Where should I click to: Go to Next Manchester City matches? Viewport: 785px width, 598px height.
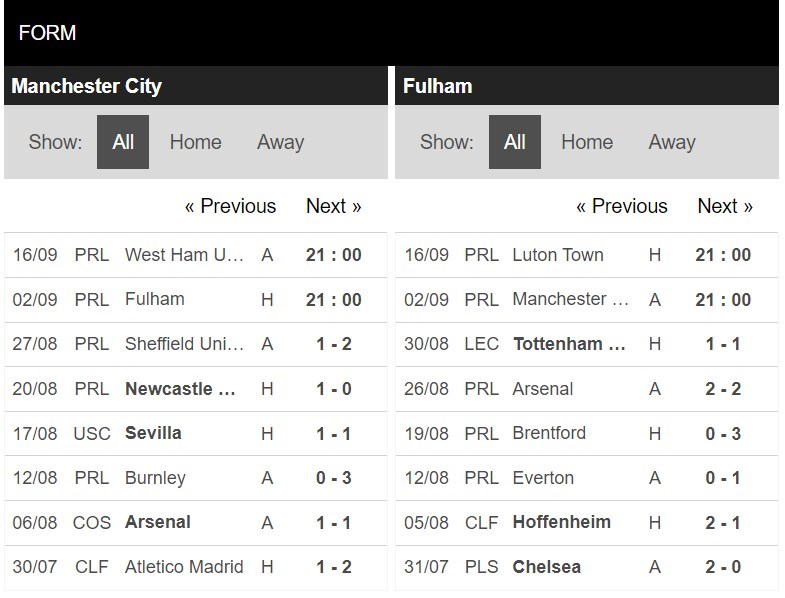pos(333,206)
